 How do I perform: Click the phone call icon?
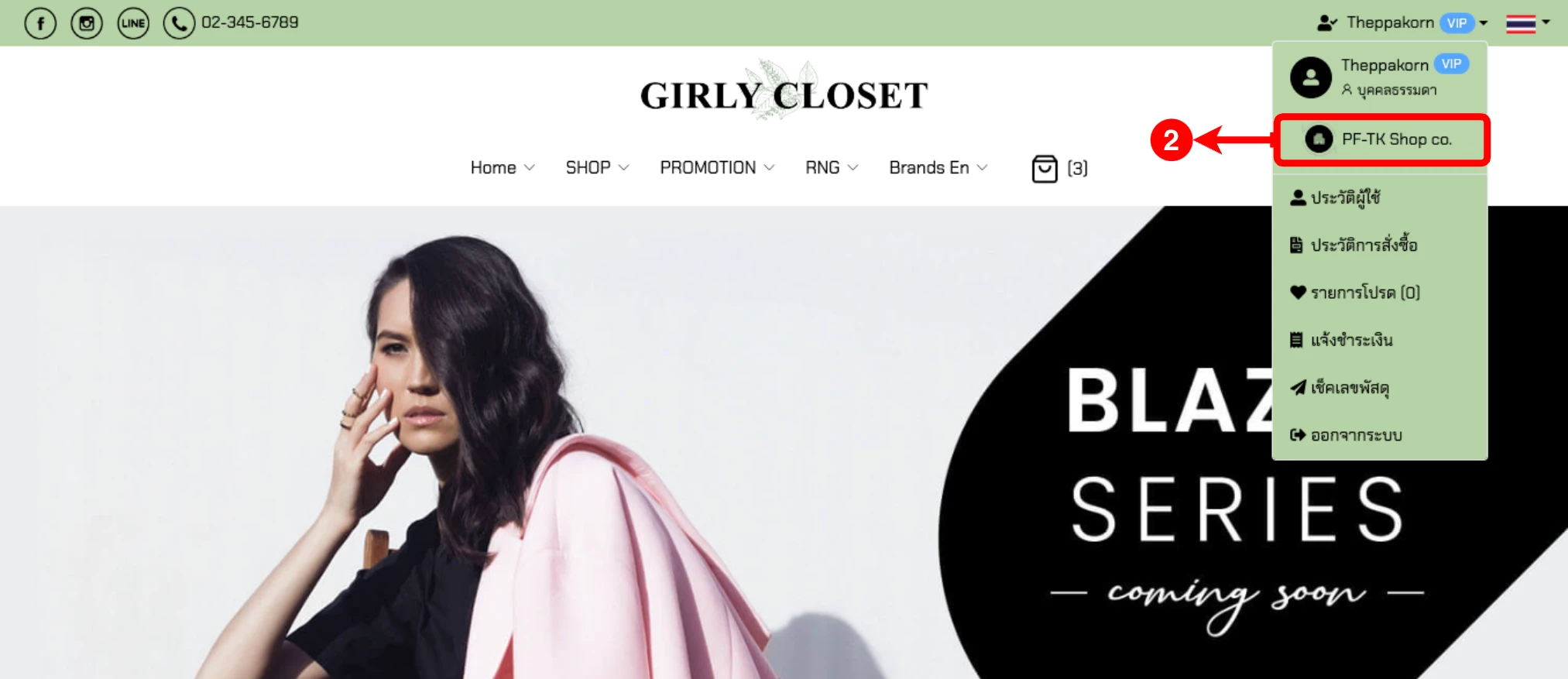pyautogui.click(x=179, y=23)
